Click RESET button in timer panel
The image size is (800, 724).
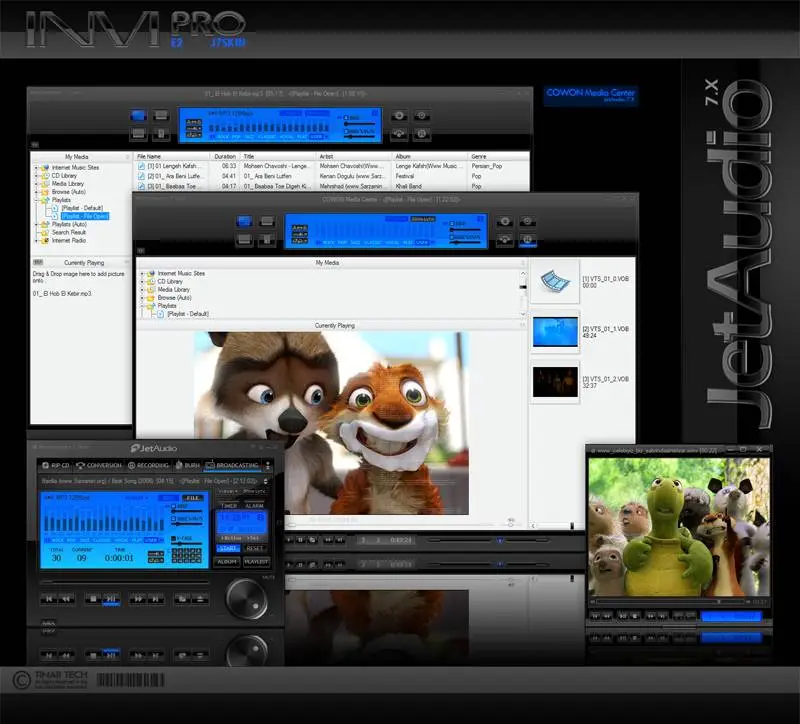pos(255,548)
